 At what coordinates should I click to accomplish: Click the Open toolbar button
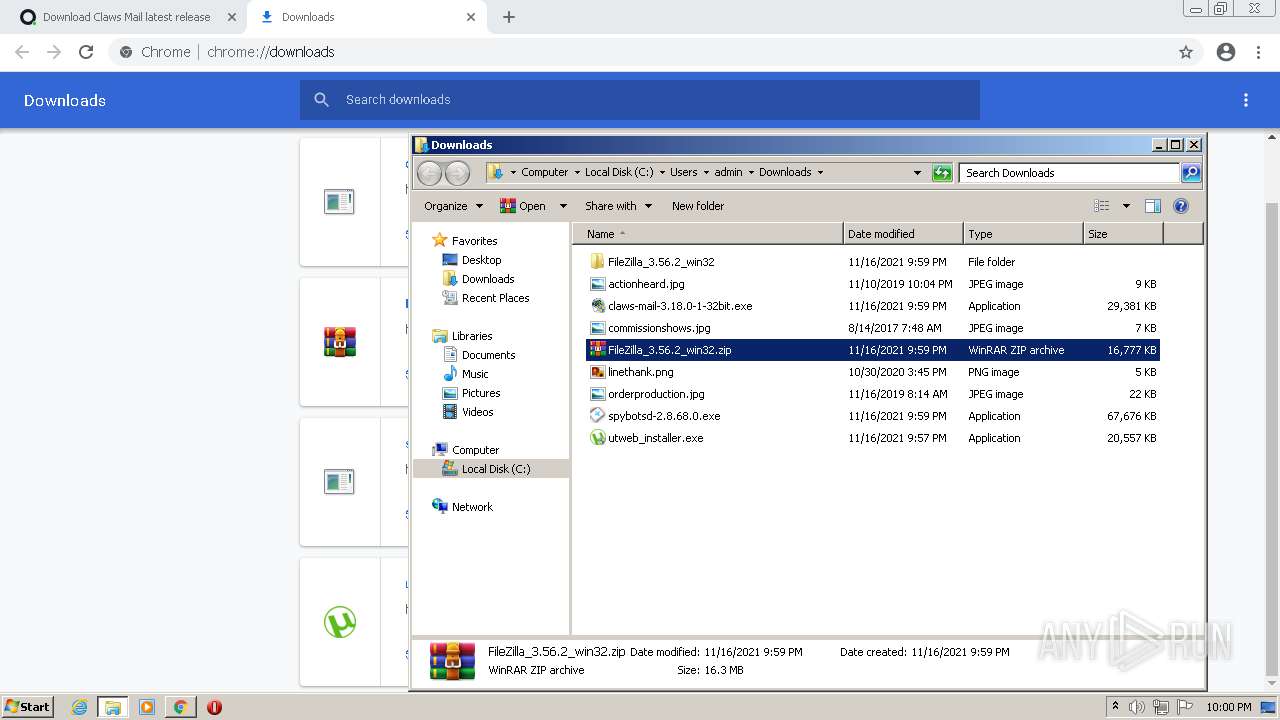point(523,206)
